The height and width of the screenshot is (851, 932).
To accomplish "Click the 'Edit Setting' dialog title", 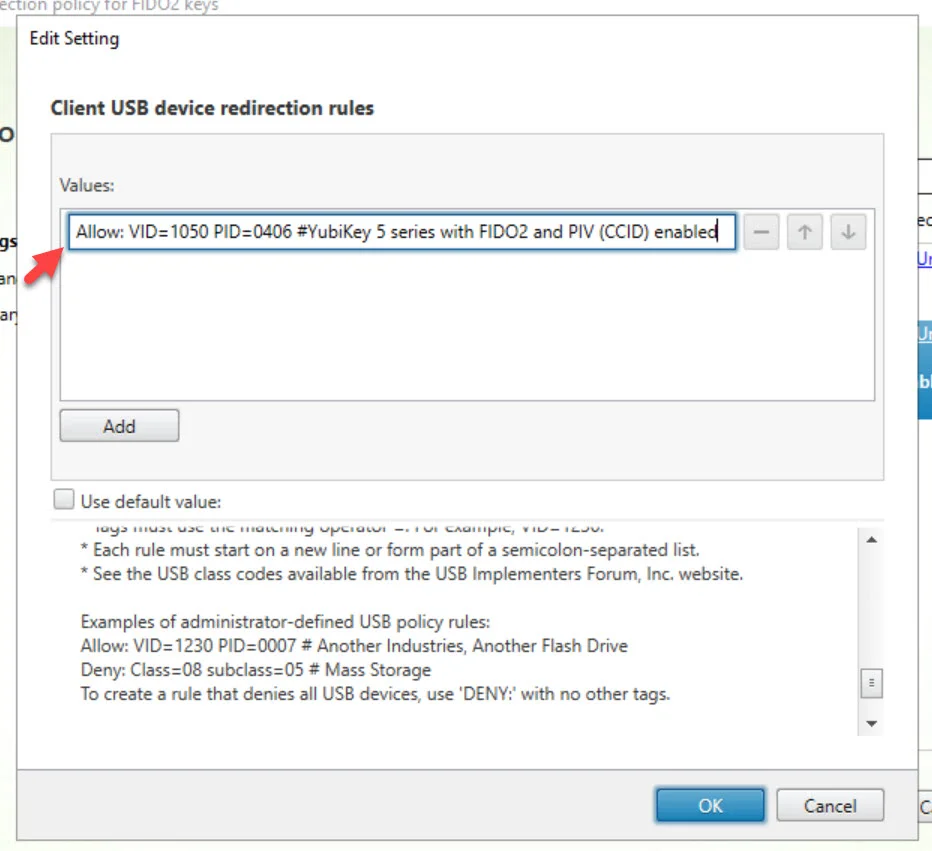I will pos(74,39).
